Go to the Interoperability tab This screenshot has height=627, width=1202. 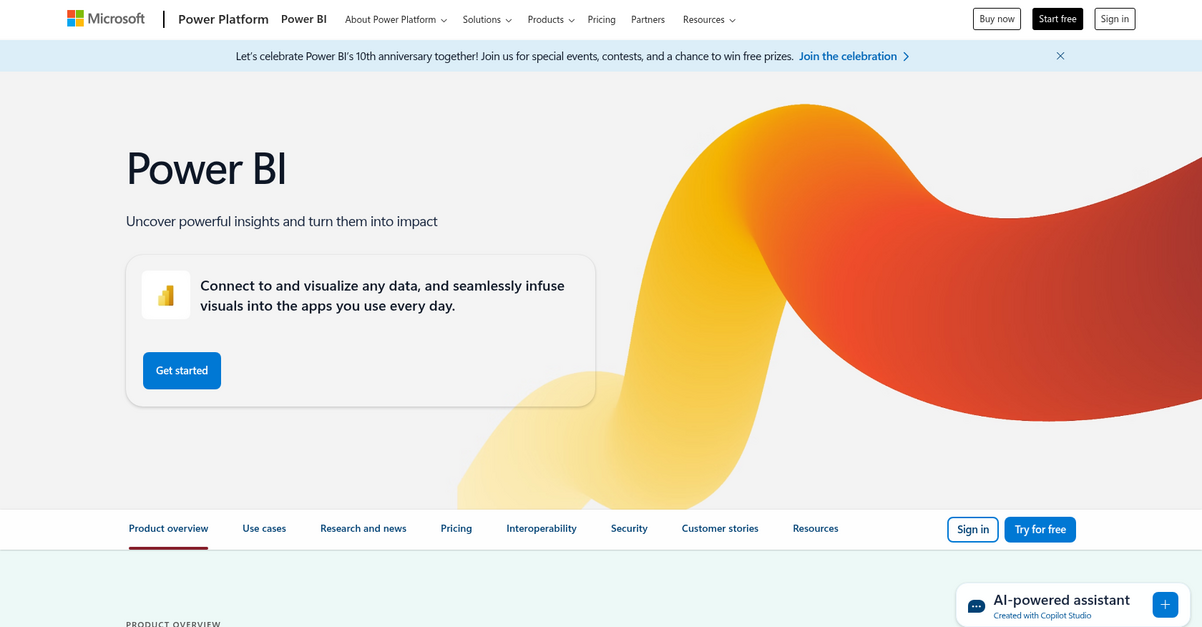point(541,528)
